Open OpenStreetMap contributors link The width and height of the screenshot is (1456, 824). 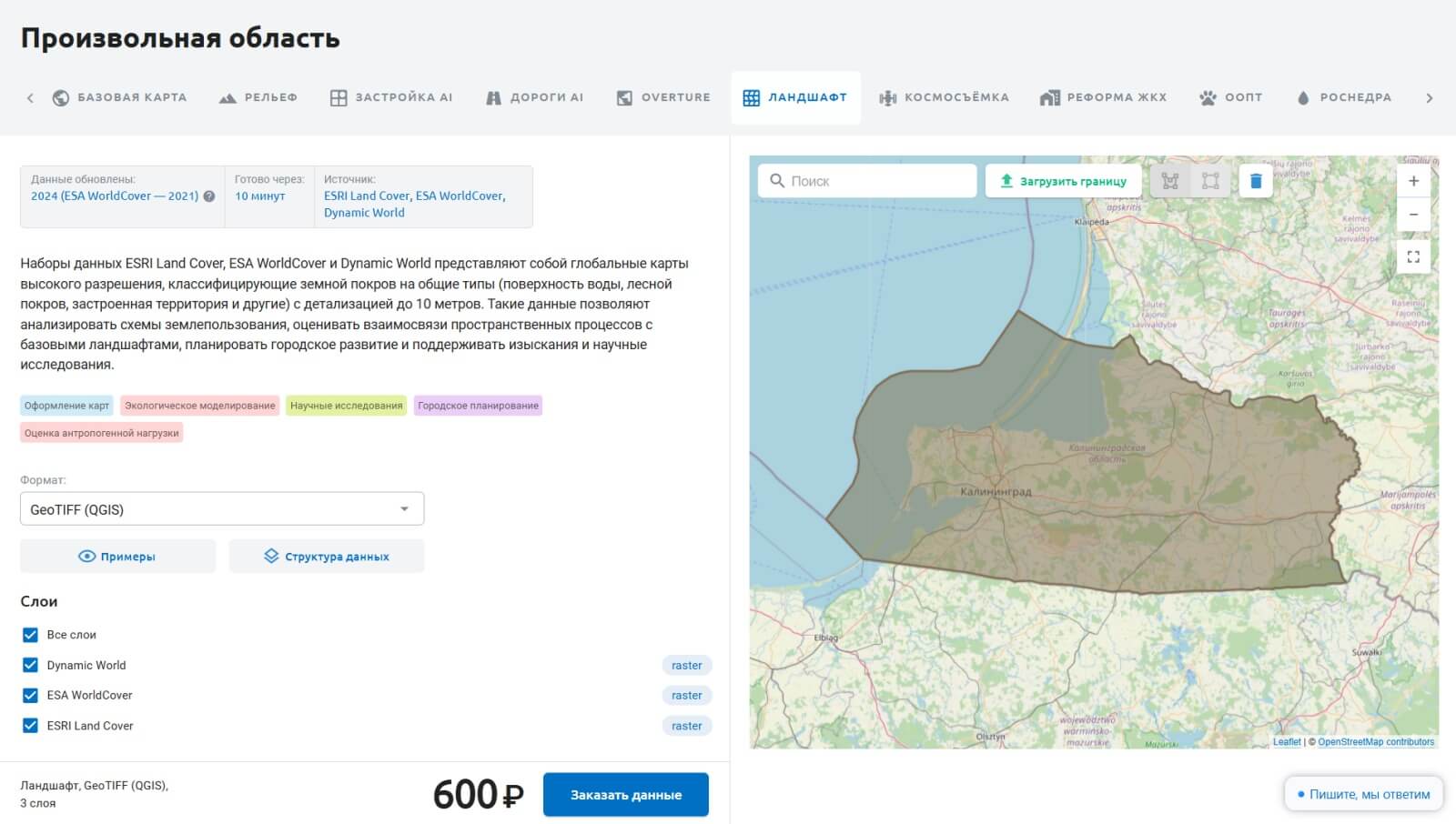pos(1376,742)
